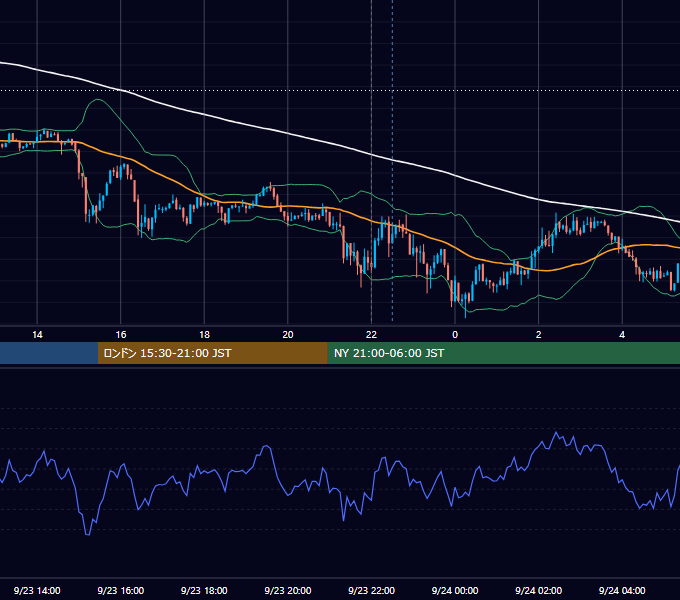Click the hour 2 axis label
The height and width of the screenshot is (600, 680).
coord(538,335)
